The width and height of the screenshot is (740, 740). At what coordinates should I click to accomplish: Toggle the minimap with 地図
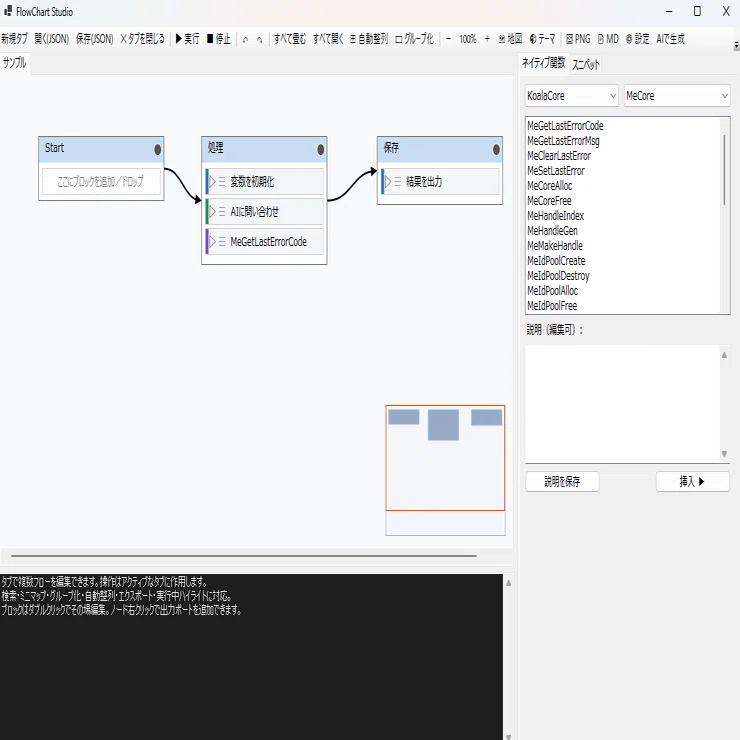[510, 39]
